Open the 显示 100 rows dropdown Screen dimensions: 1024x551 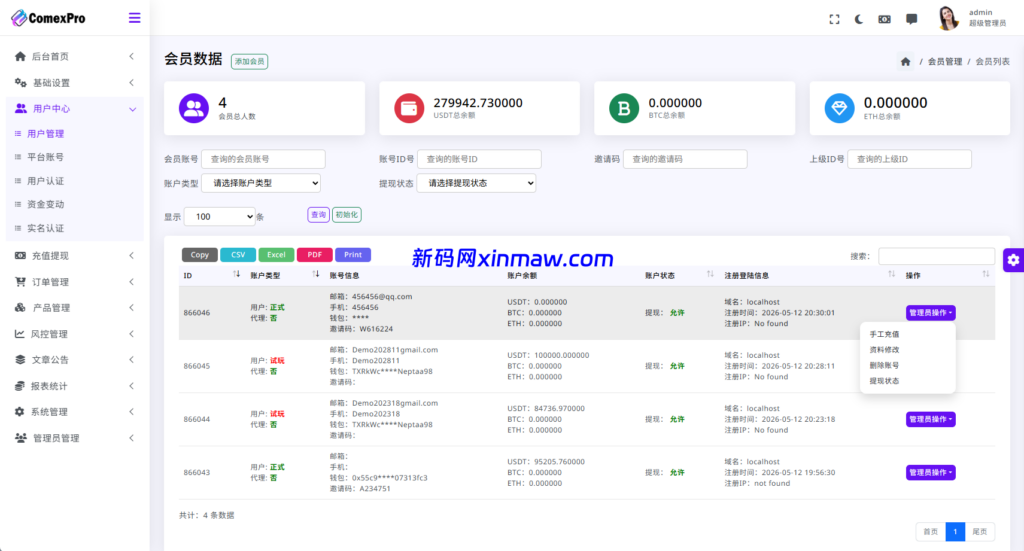tap(219, 217)
